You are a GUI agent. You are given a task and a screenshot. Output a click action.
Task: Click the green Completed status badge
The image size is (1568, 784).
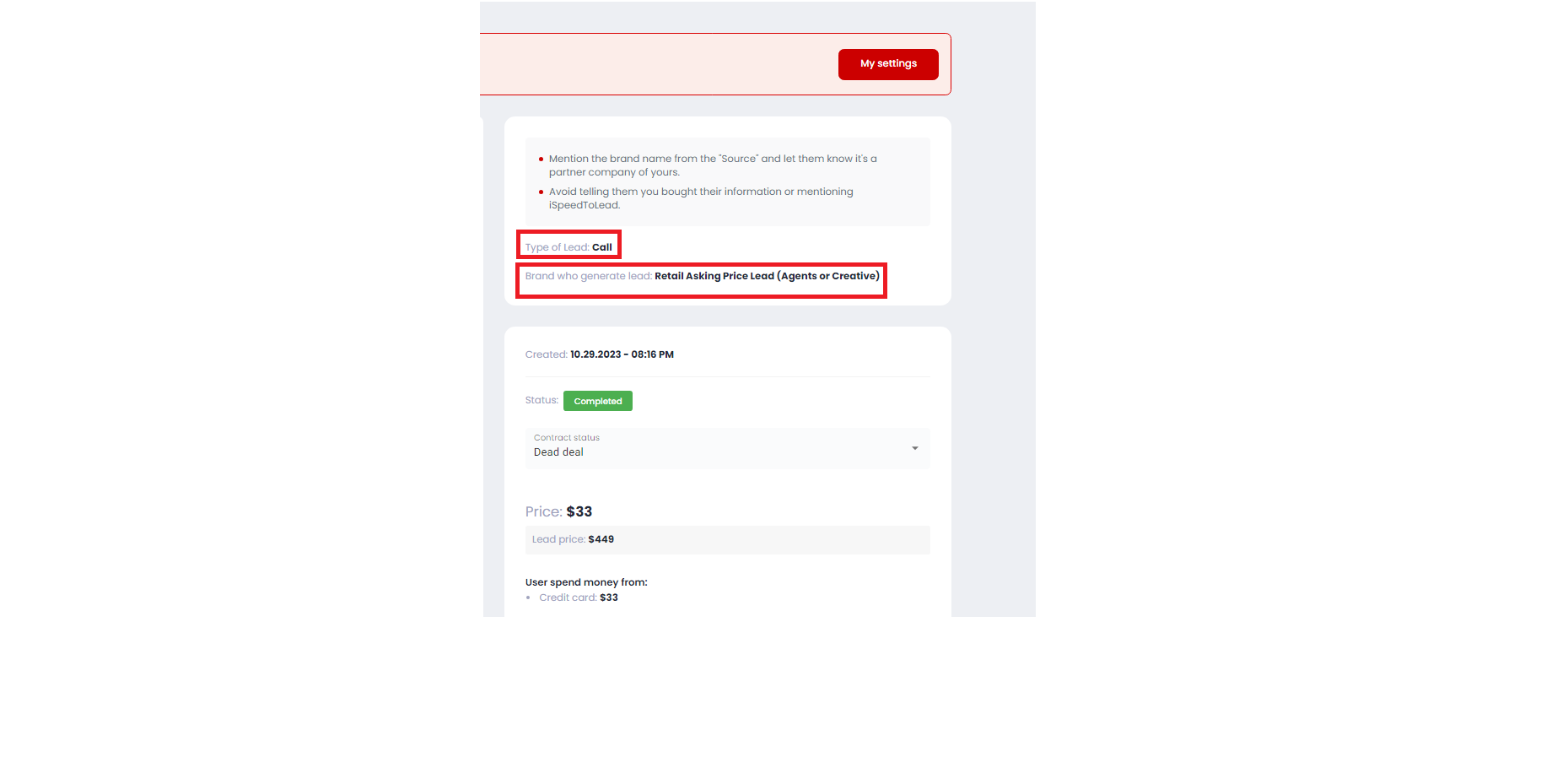[x=598, y=401]
